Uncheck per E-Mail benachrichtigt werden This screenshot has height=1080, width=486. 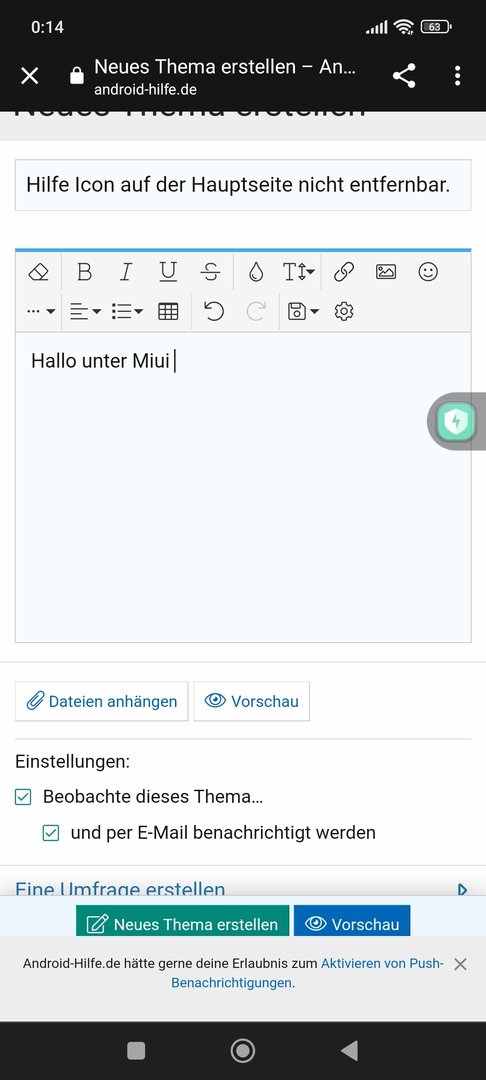pyautogui.click(x=51, y=833)
